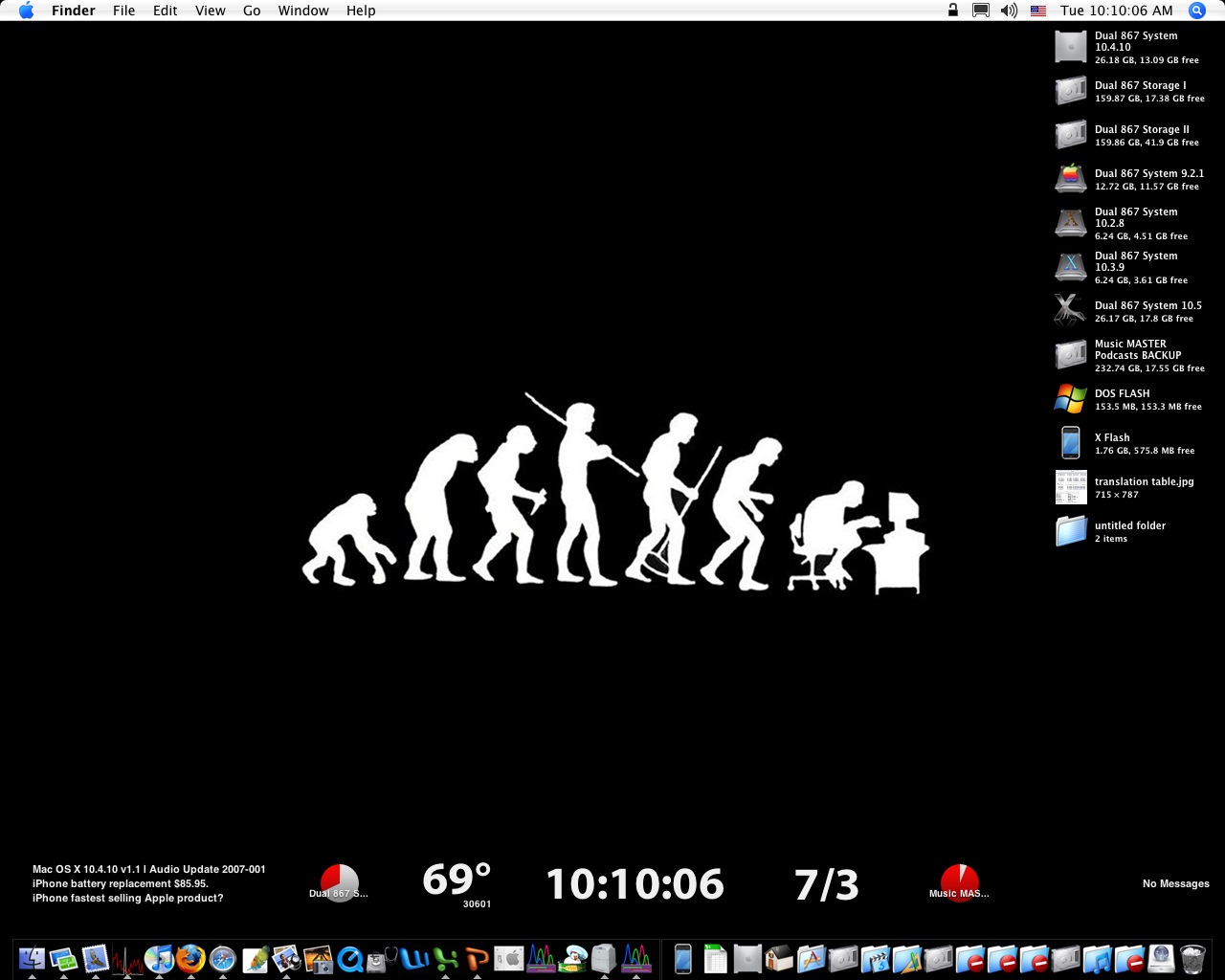
Task: Select the translation table.jpg thumbnail
Action: [x=1071, y=487]
